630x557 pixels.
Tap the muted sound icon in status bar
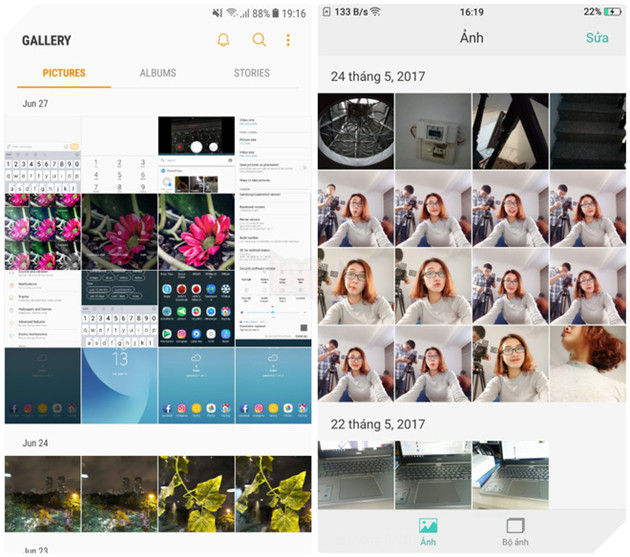pos(217,13)
